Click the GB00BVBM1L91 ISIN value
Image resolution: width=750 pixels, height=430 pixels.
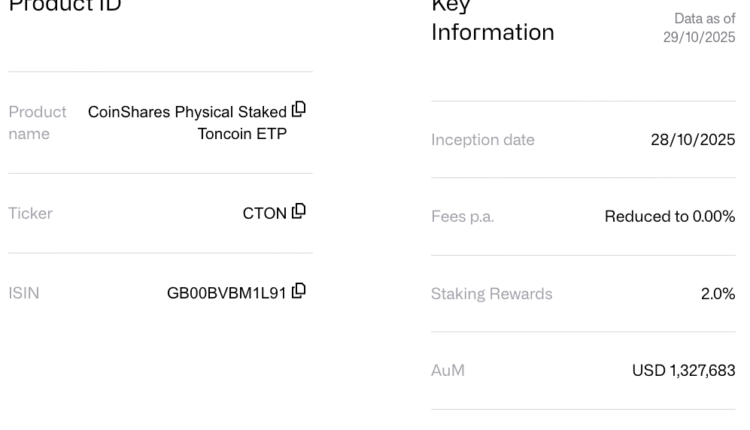click(x=226, y=292)
